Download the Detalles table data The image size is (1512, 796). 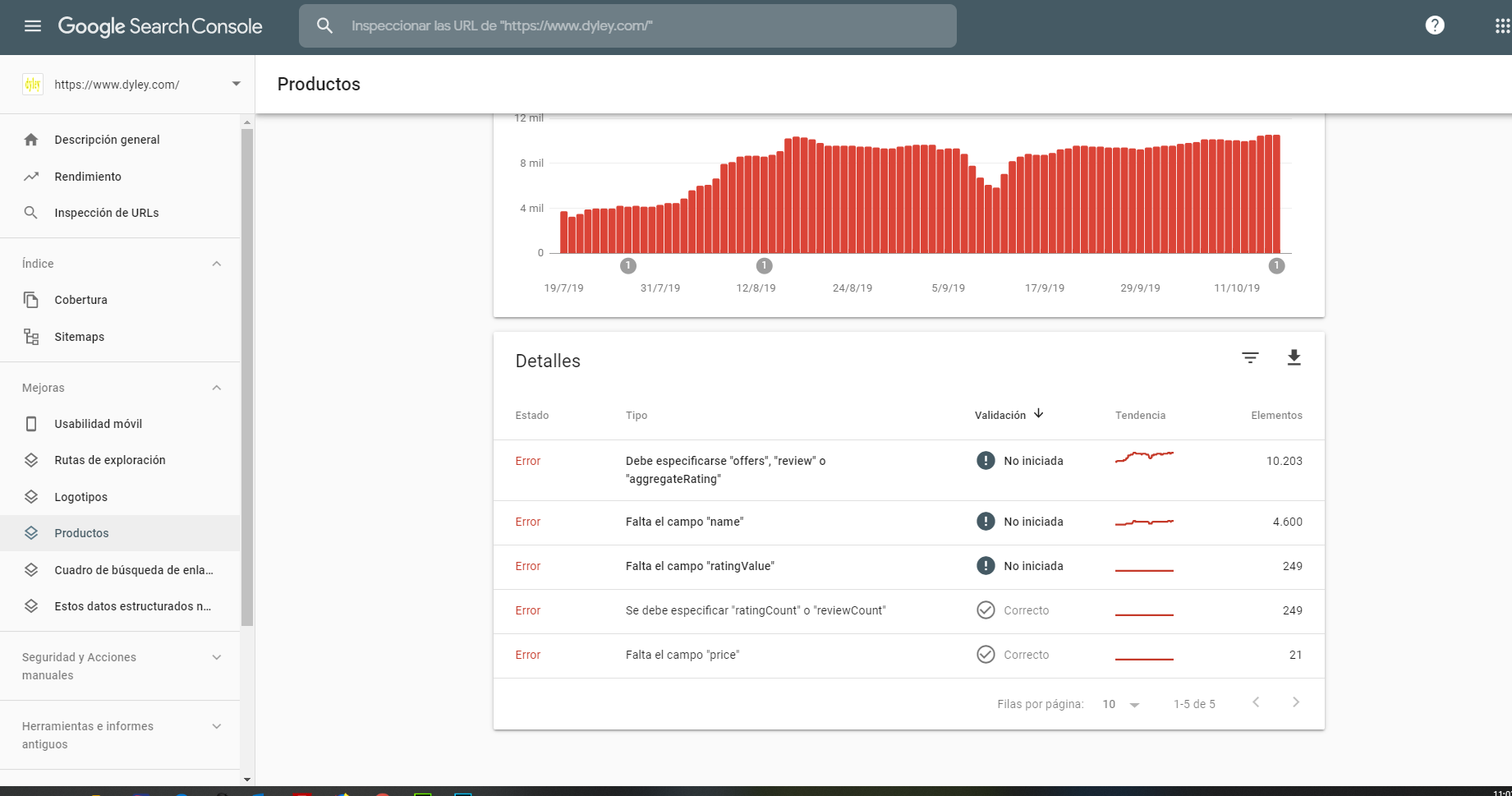pos(1294,357)
